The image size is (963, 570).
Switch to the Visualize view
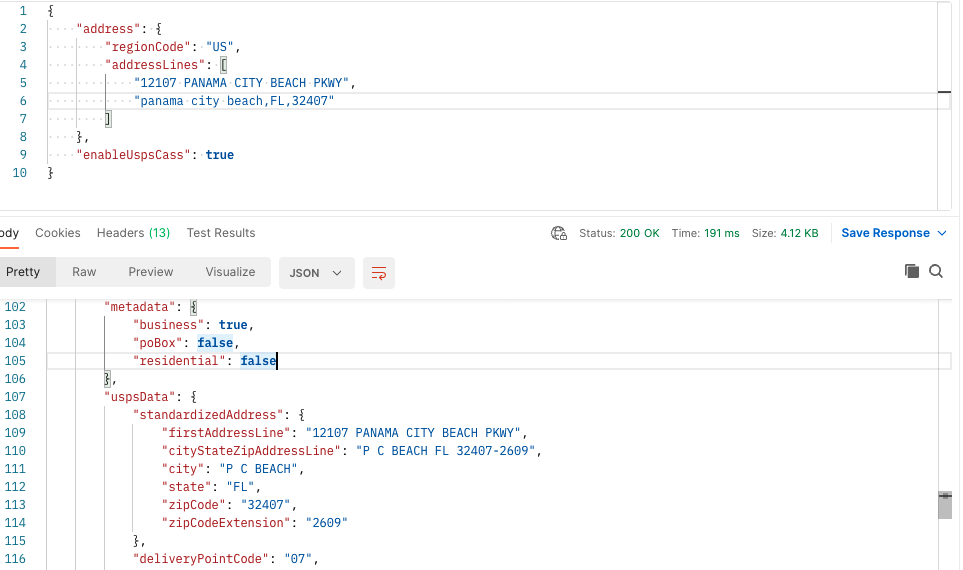(x=230, y=272)
